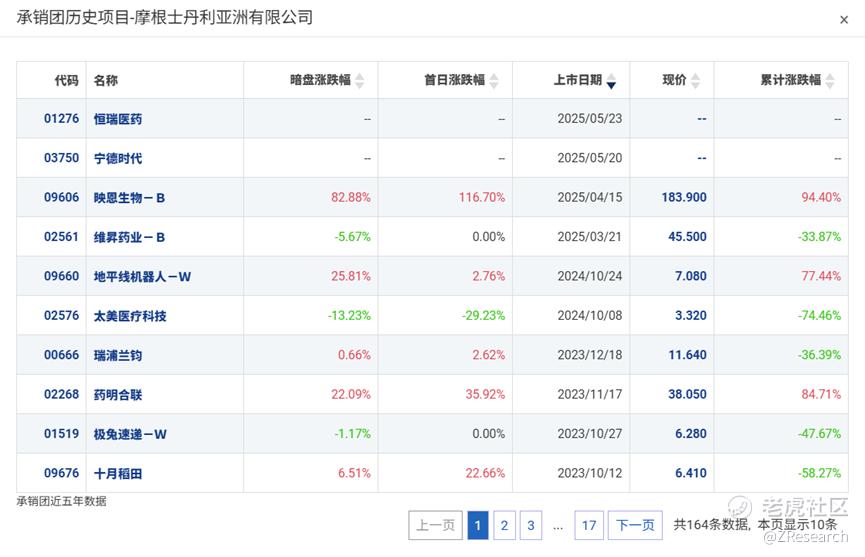The width and height of the screenshot is (865, 557).
Task: Open stock code 01519
Action: point(61,434)
